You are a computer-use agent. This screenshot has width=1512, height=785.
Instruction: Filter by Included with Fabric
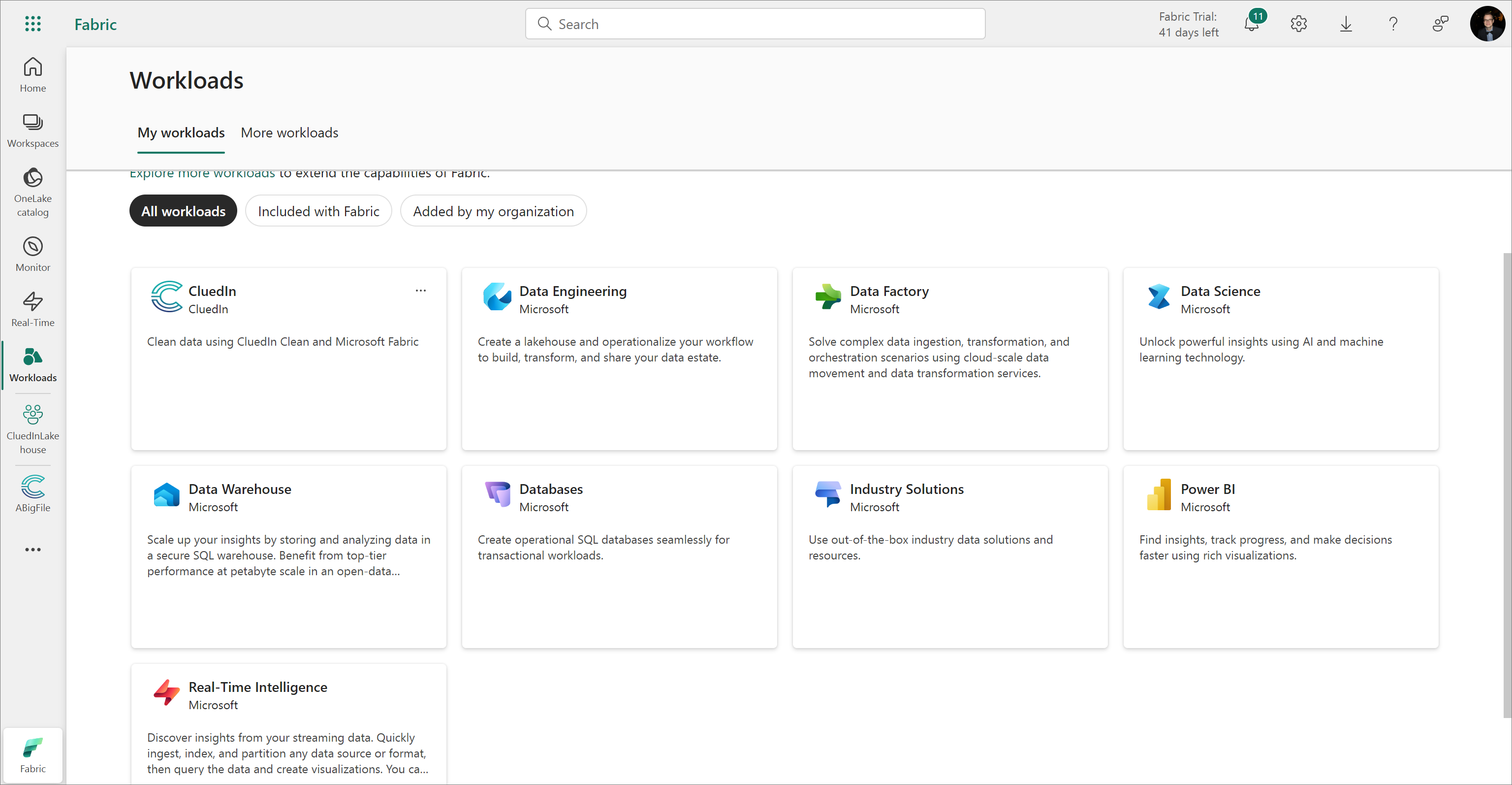pyautogui.click(x=318, y=211)
